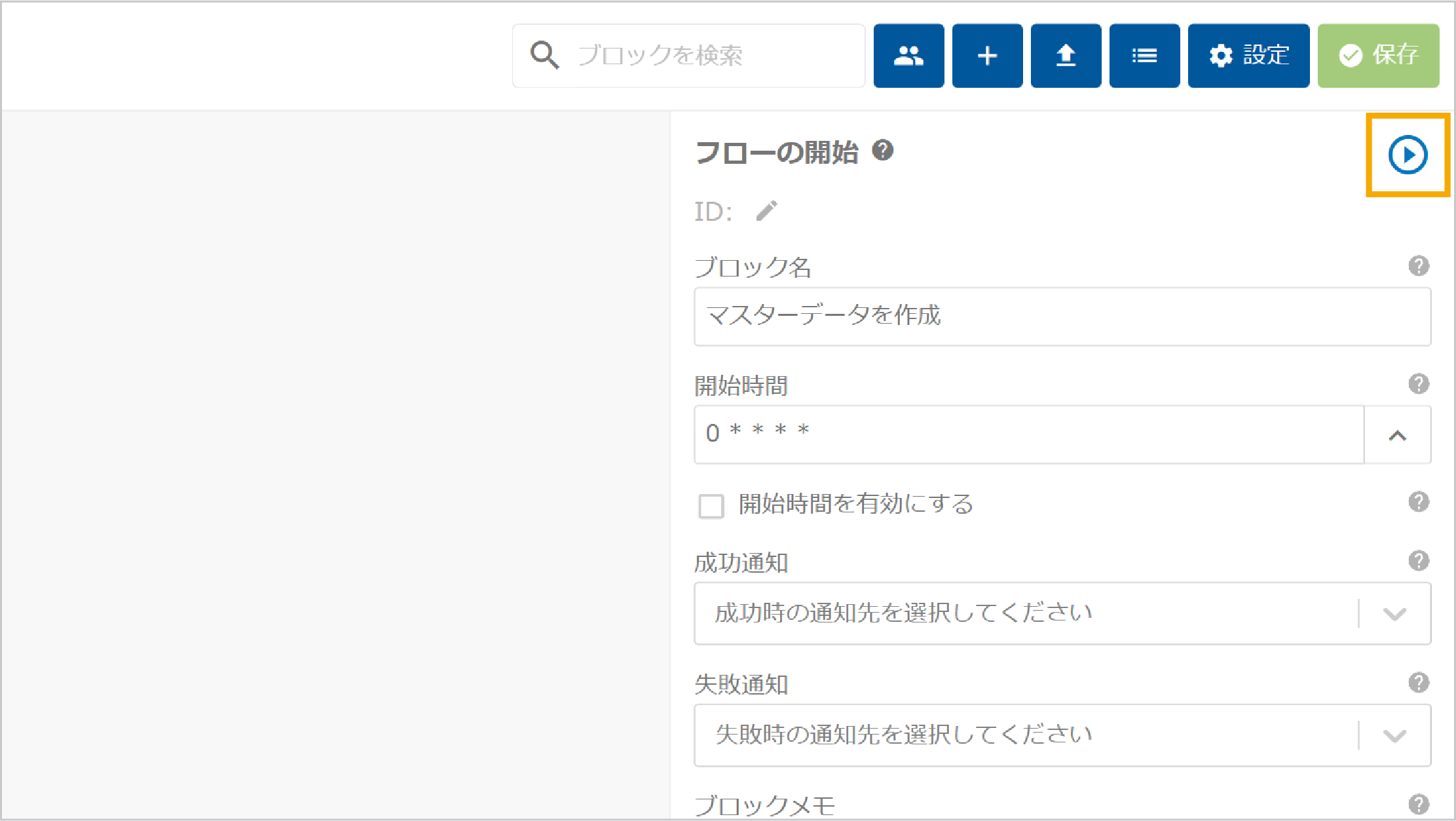Open the 失敗通知 dropdown
The height and width of the screenshot is (821, 1456).
point(1062,735)
